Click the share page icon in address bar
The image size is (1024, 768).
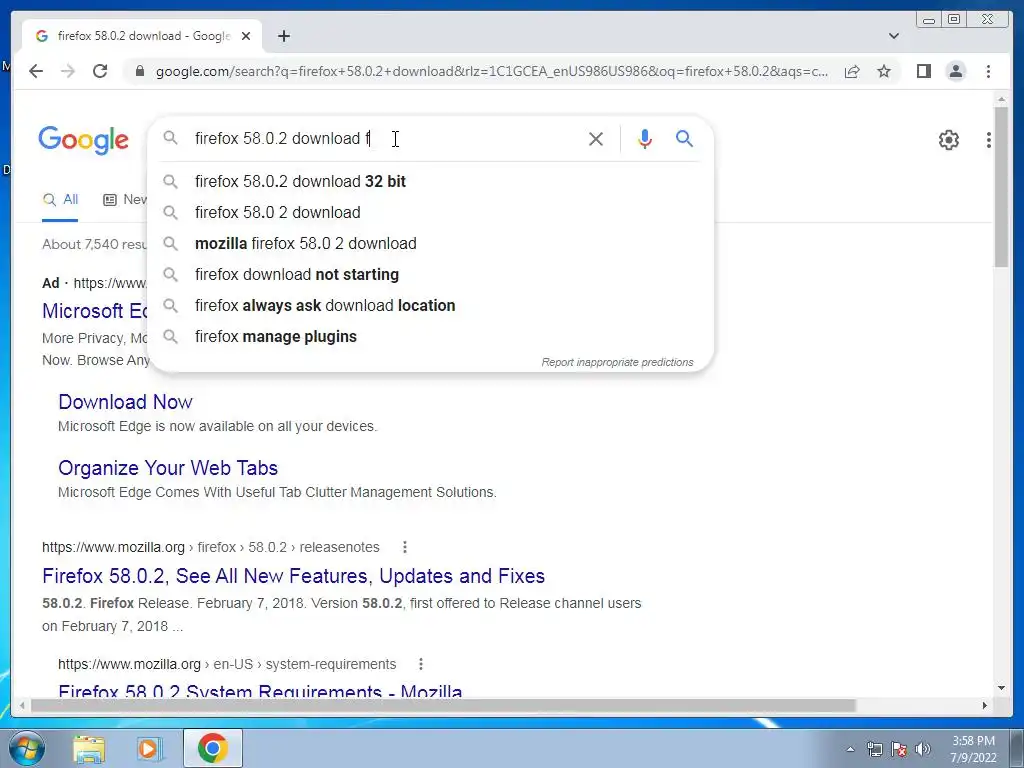point(852,71)
